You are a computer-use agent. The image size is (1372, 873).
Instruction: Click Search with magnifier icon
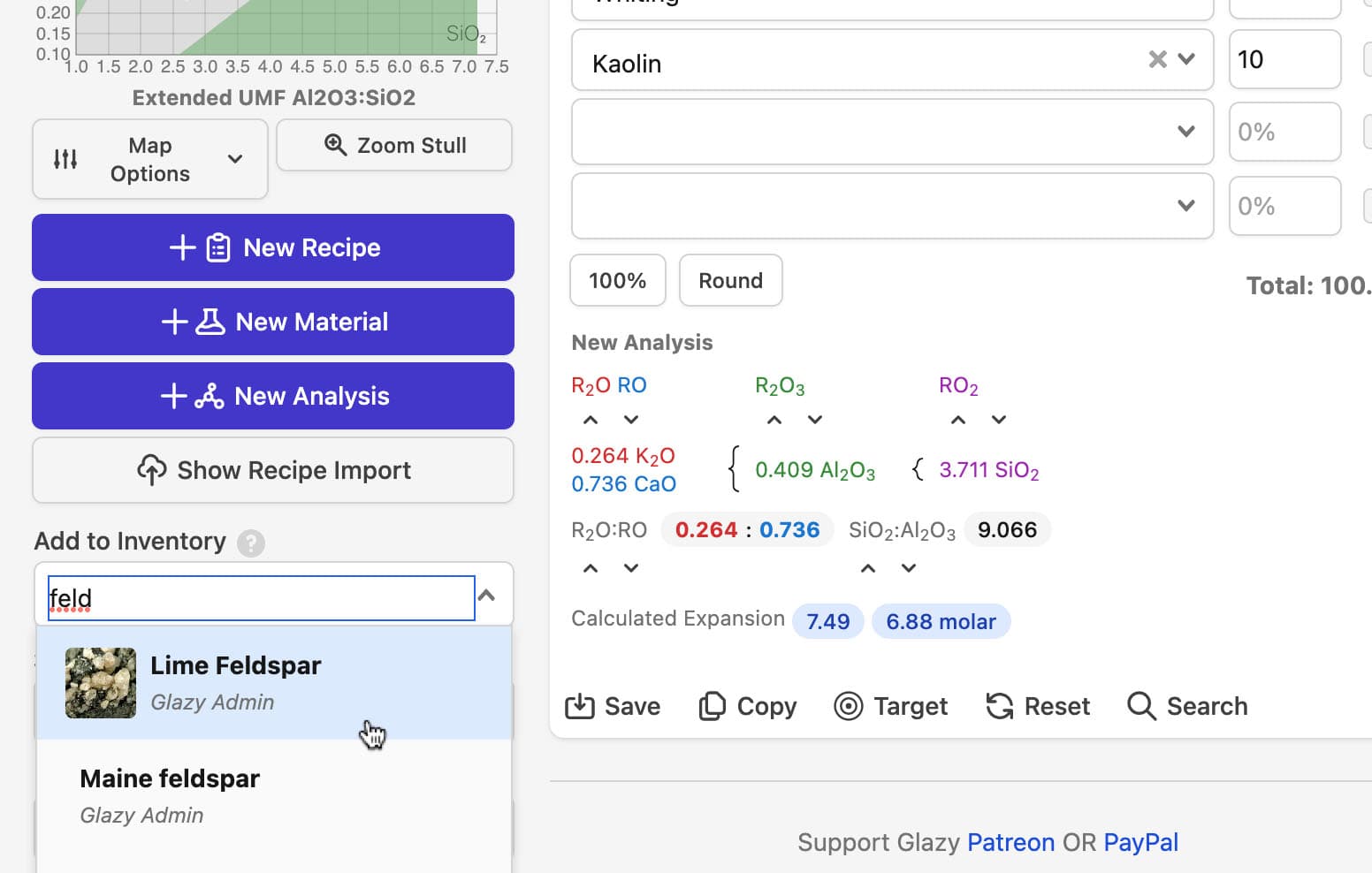pos(1187,706)
